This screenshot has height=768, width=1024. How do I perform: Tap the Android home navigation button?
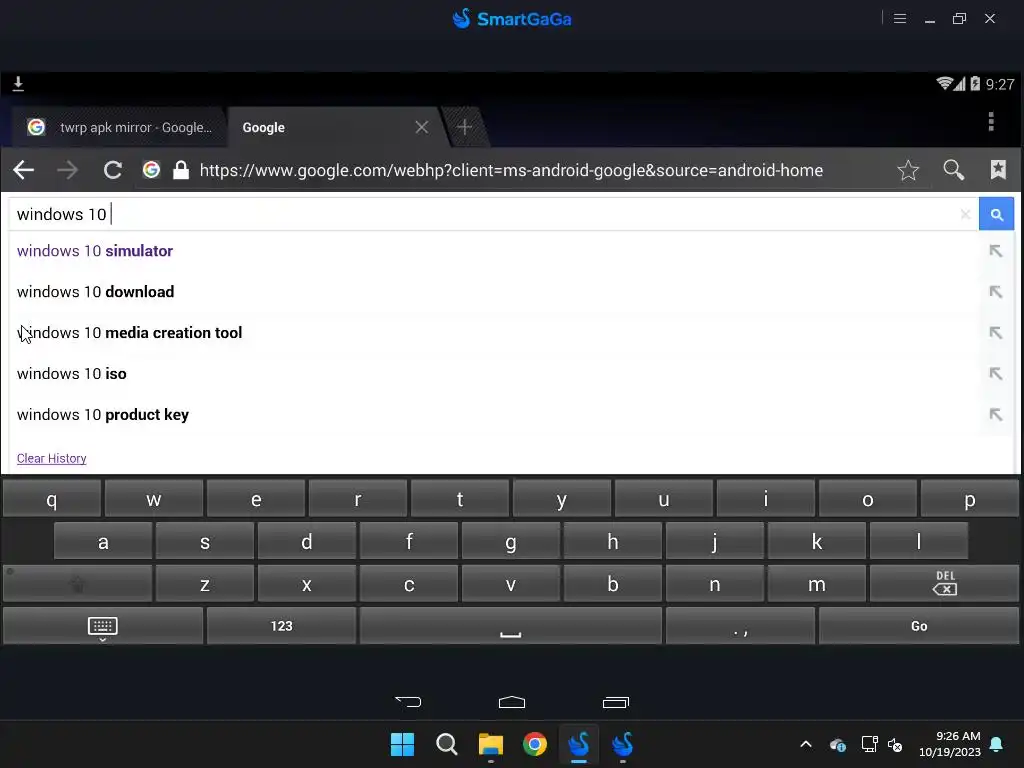[511, 702]
